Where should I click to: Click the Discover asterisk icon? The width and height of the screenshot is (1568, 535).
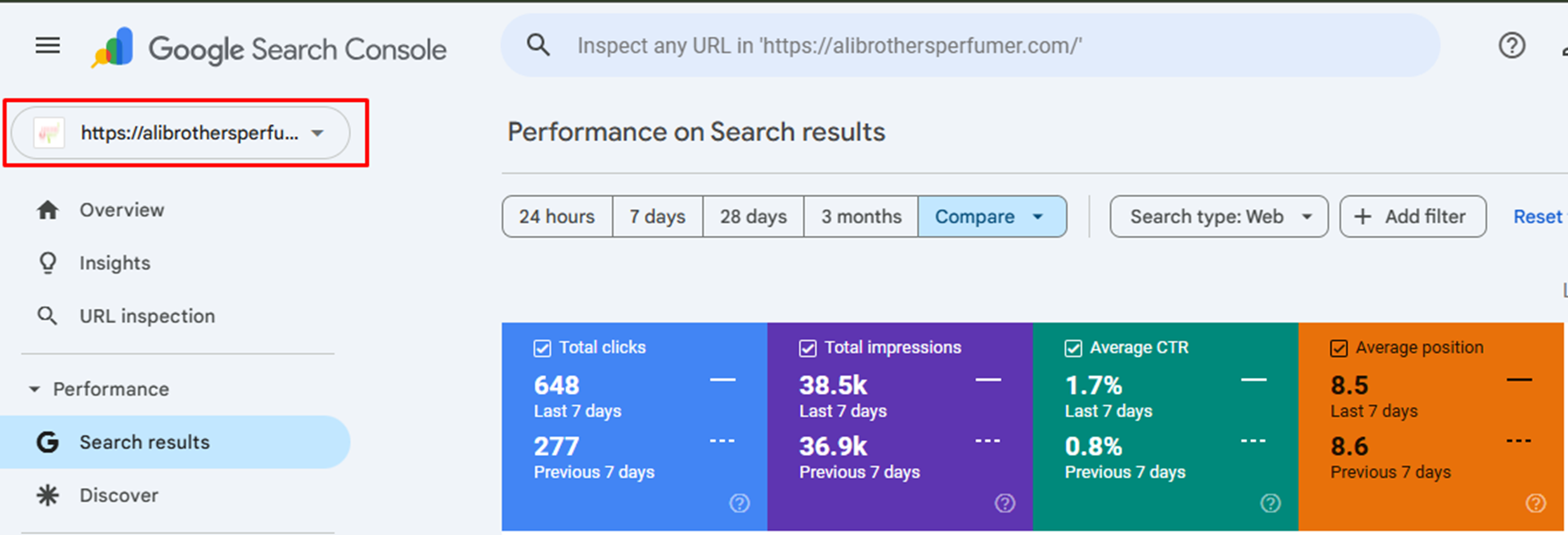(48, 495)
